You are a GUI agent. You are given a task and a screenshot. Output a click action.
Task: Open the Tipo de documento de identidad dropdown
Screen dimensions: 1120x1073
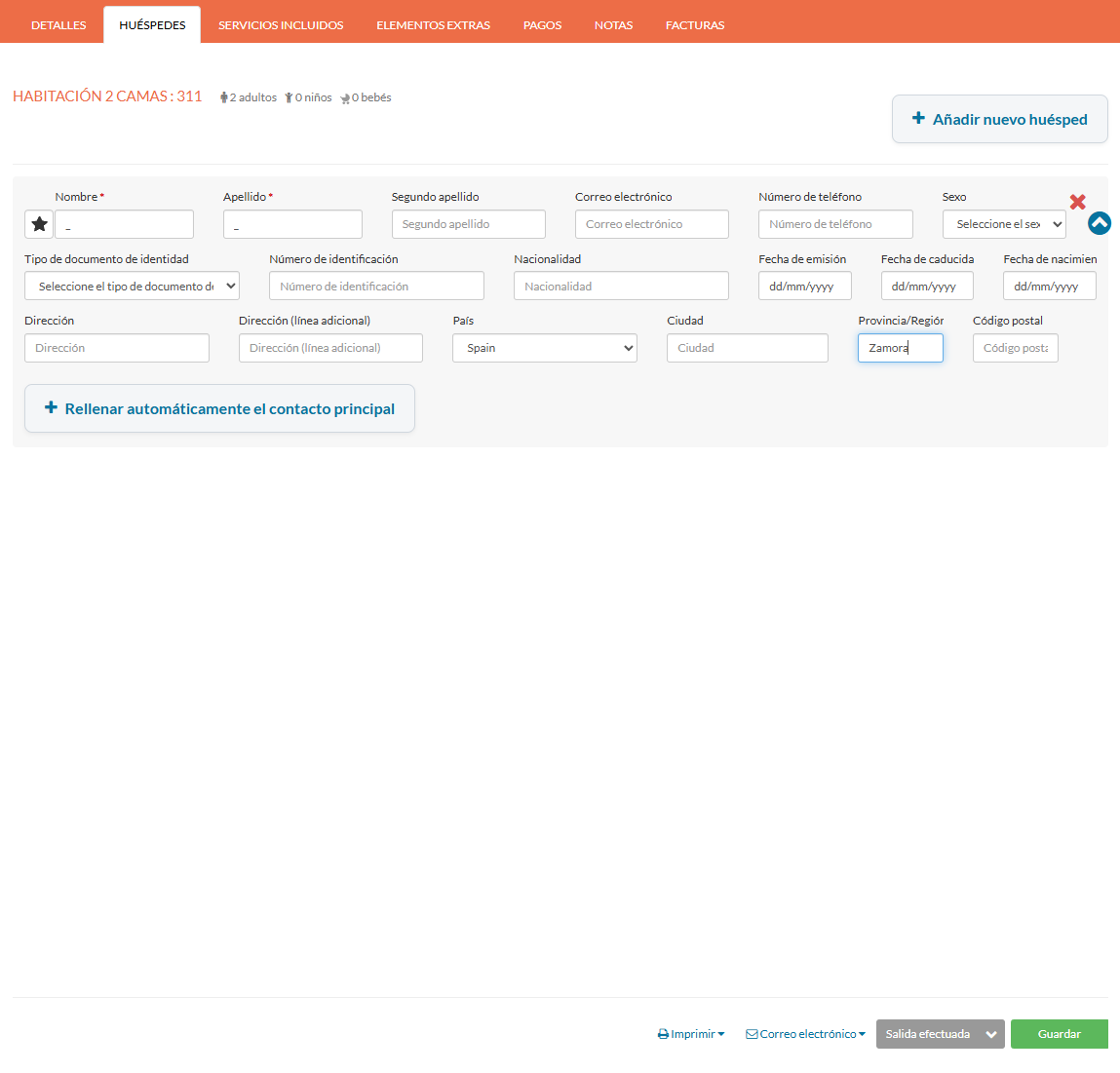tap(132, 286)
